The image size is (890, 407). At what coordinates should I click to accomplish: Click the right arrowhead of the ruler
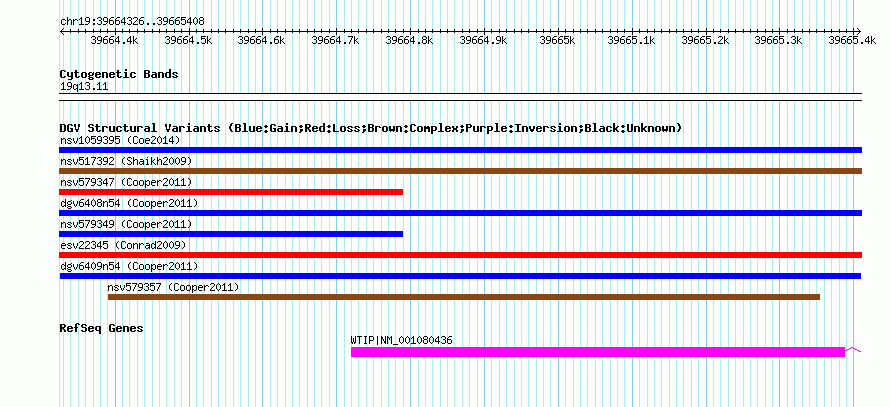tap(859, 31)
